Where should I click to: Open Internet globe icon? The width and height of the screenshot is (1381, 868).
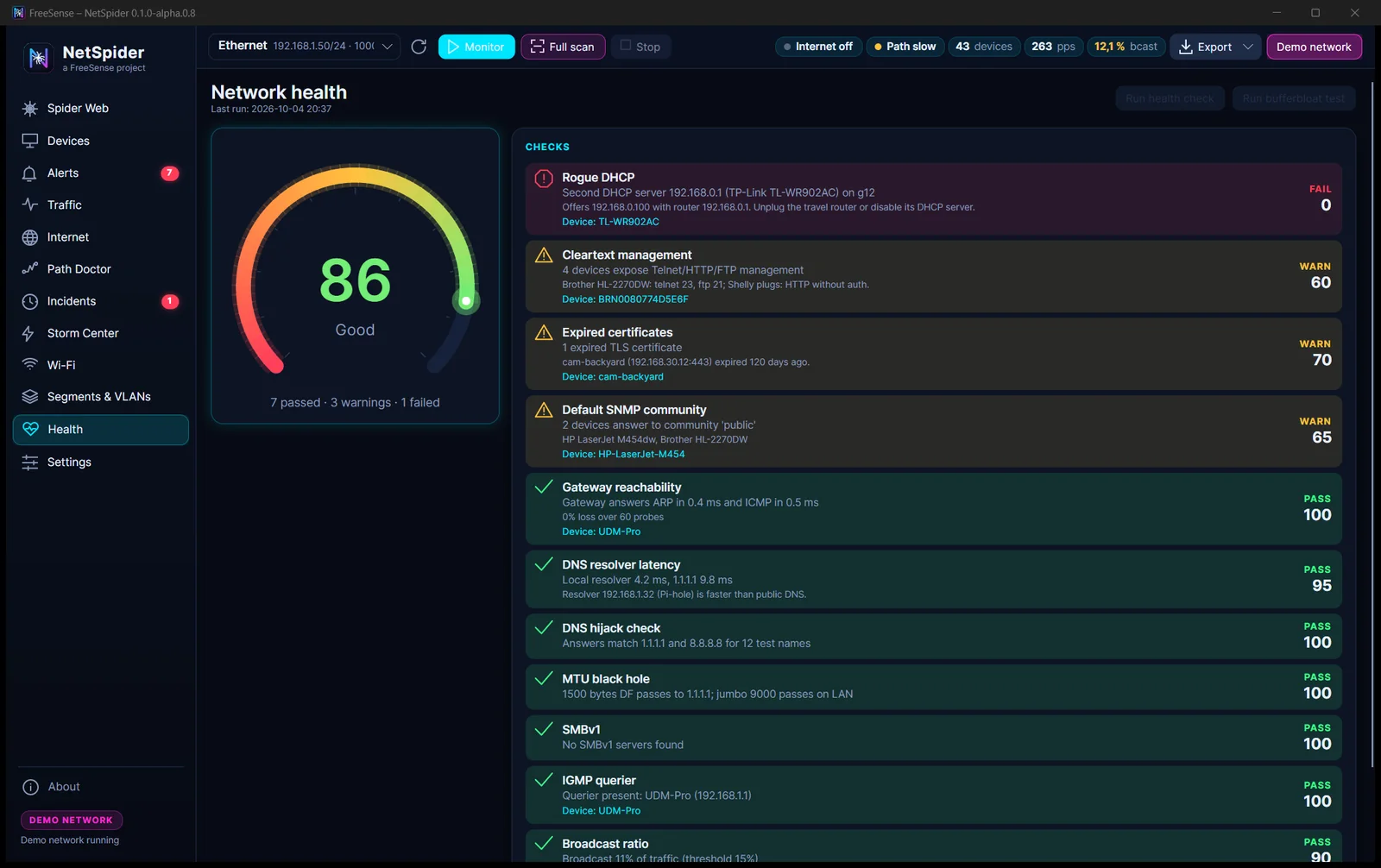point(30,237)
